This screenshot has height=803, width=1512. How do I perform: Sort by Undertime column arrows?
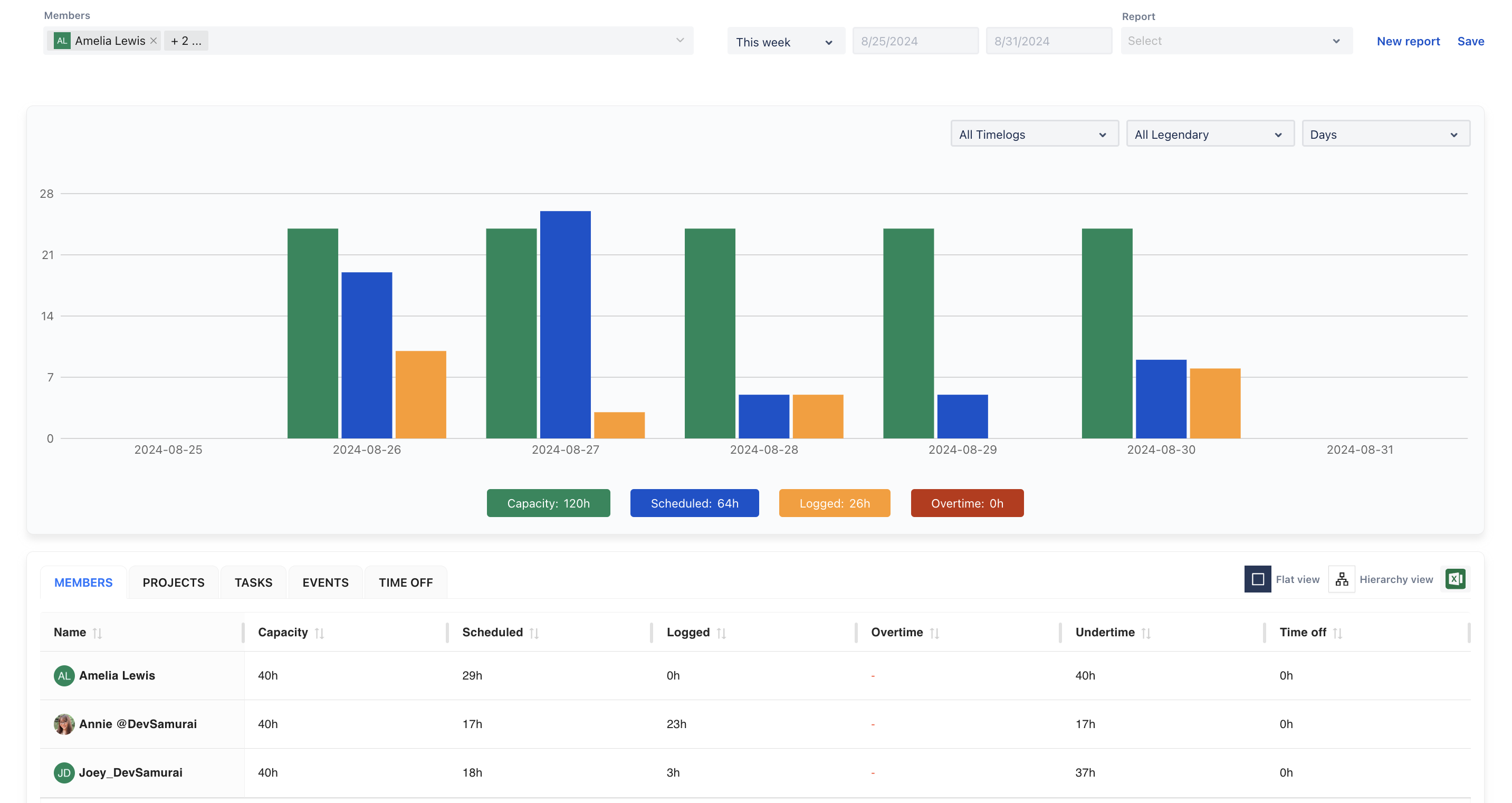[1146, 633]
